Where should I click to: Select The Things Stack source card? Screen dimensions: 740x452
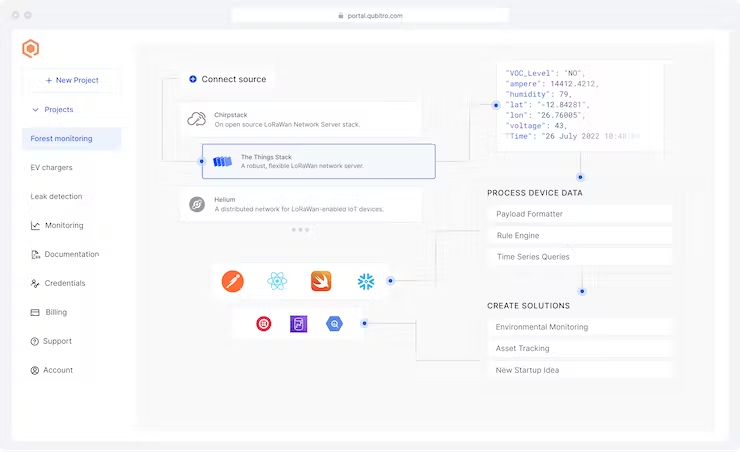click(319, 161)
